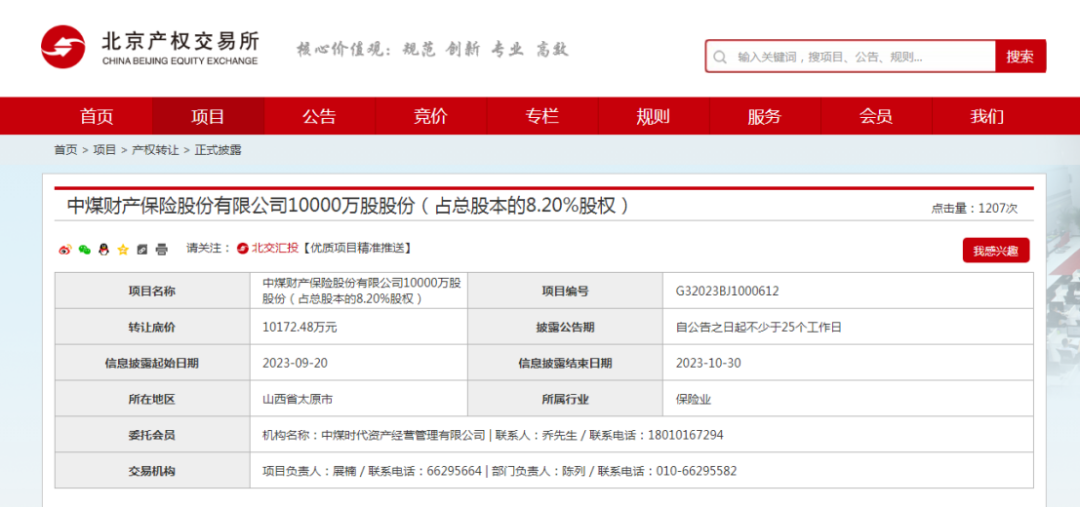Click the 项目名称 label cell

point(152,291)
